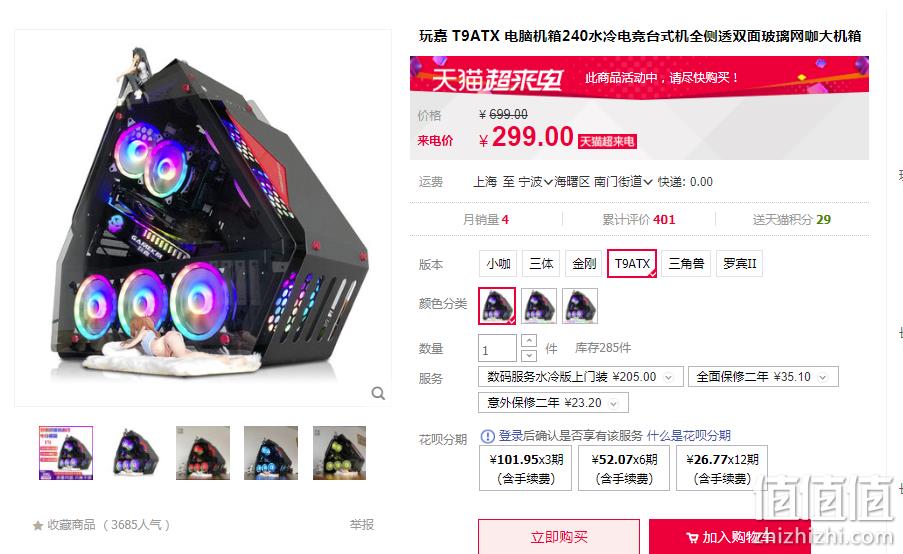The width and height of the screenshot is (903, 554).
Task: Expand the 宁波 city selector
Action: coord(535,182)
